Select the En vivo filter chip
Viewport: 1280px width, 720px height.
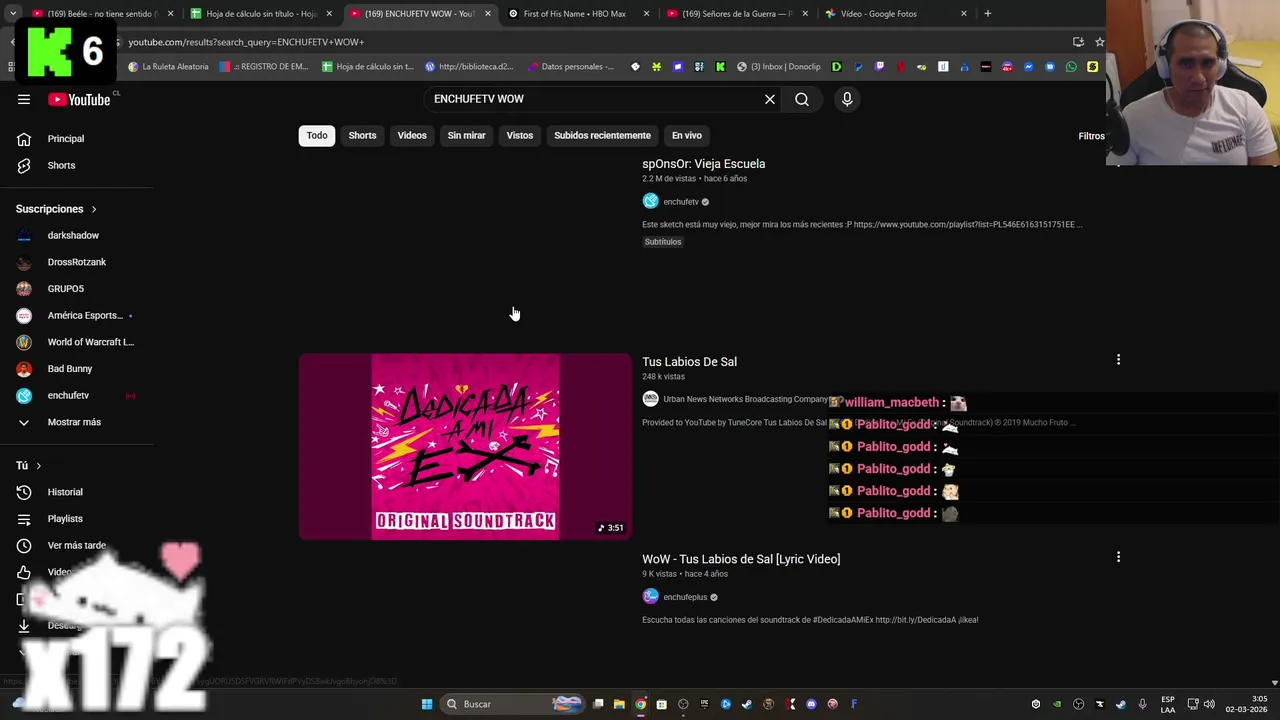686,135
